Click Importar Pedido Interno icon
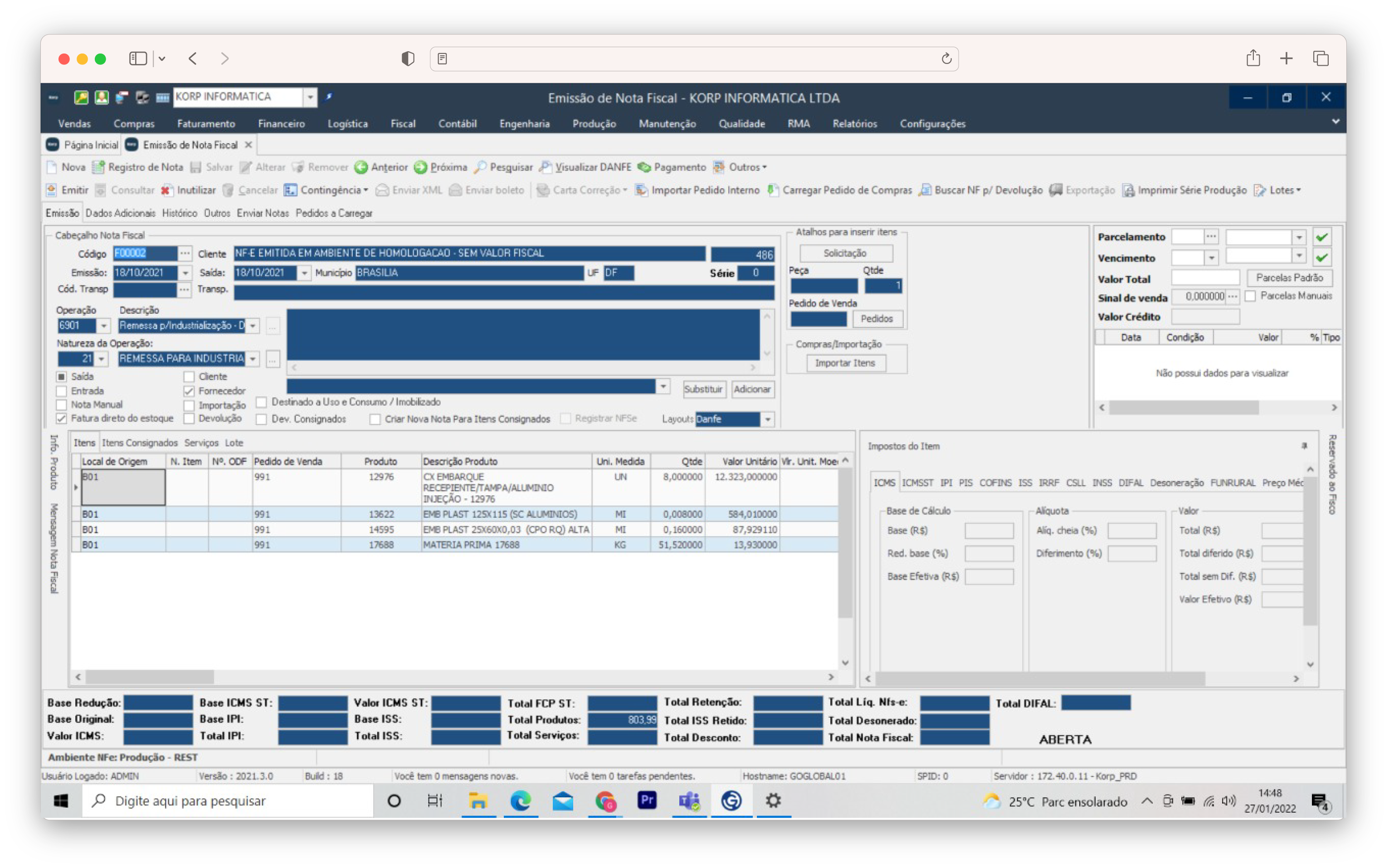The width and height of the screenshot is (1389, 868). click(x=641, y=190)
